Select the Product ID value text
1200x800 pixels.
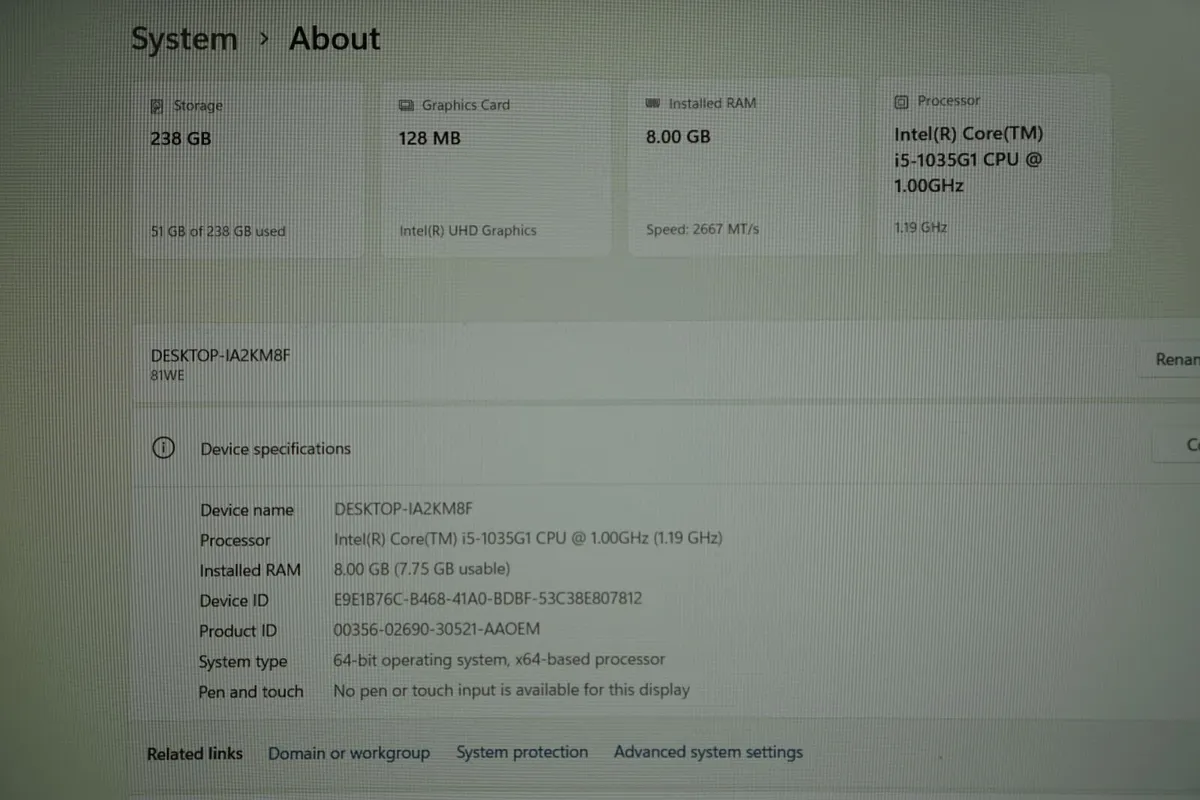point(437,629)
